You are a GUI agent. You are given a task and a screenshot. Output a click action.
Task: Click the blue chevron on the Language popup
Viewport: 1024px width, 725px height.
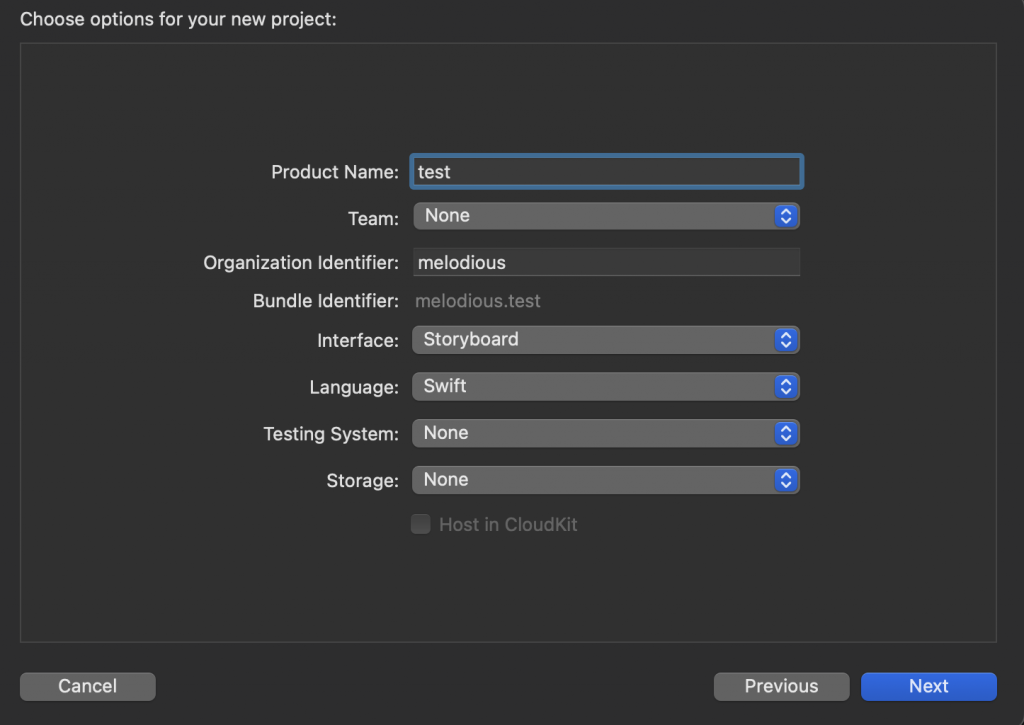pos(786,386)
